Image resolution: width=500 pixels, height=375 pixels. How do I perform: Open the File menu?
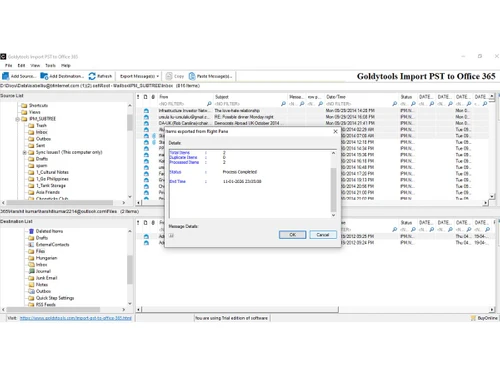(x=9, y=66)
